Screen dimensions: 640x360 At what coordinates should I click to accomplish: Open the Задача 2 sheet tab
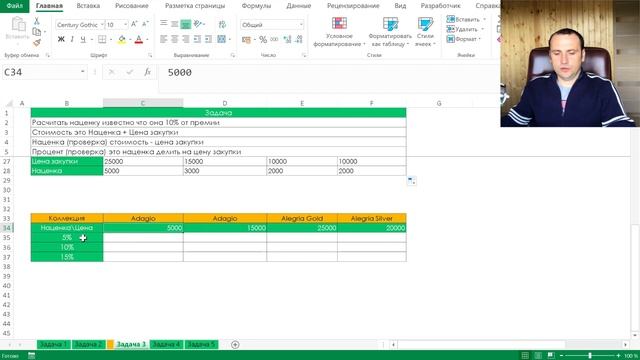coord(88,344)
